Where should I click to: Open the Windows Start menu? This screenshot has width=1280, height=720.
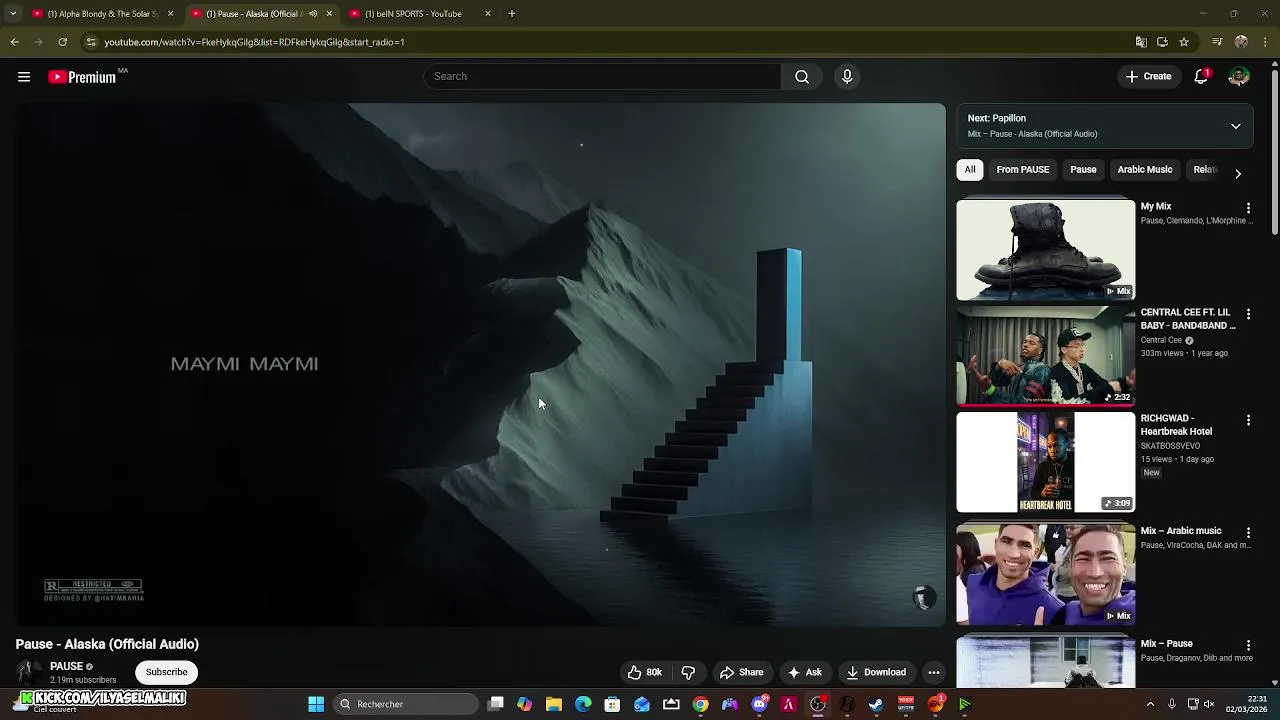click(316, 704)
